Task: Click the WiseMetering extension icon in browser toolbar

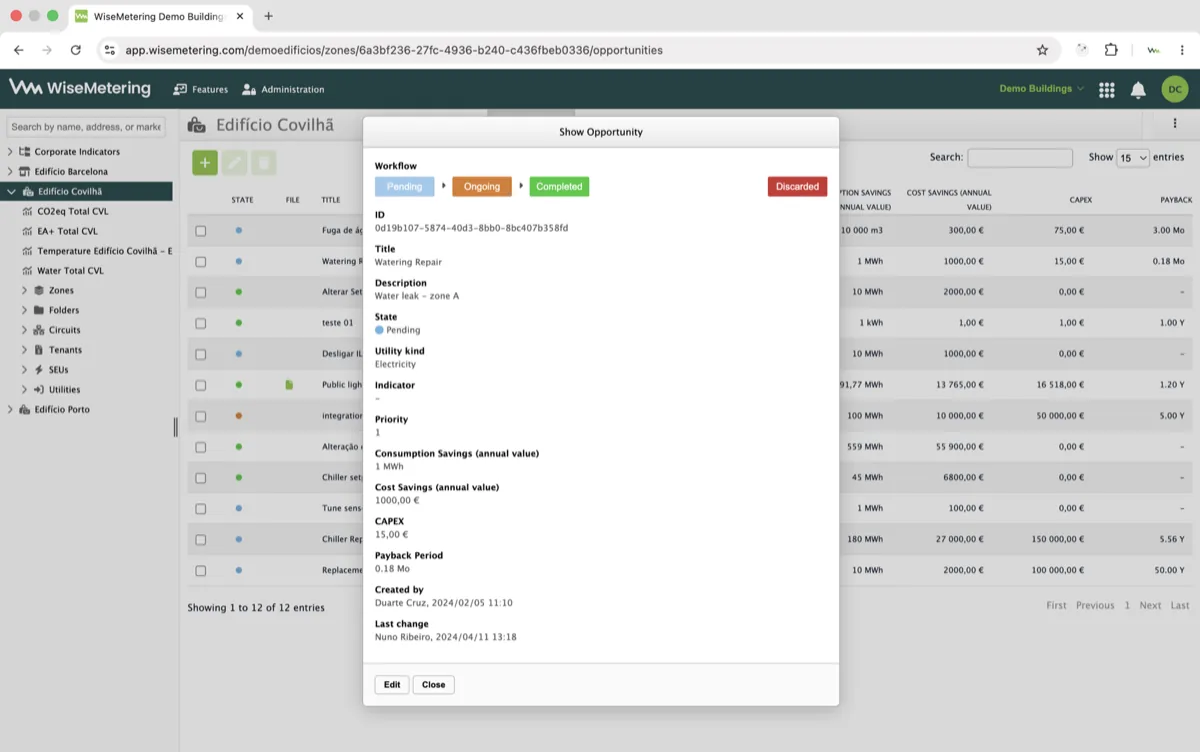Action: [x=1153, y=50]
